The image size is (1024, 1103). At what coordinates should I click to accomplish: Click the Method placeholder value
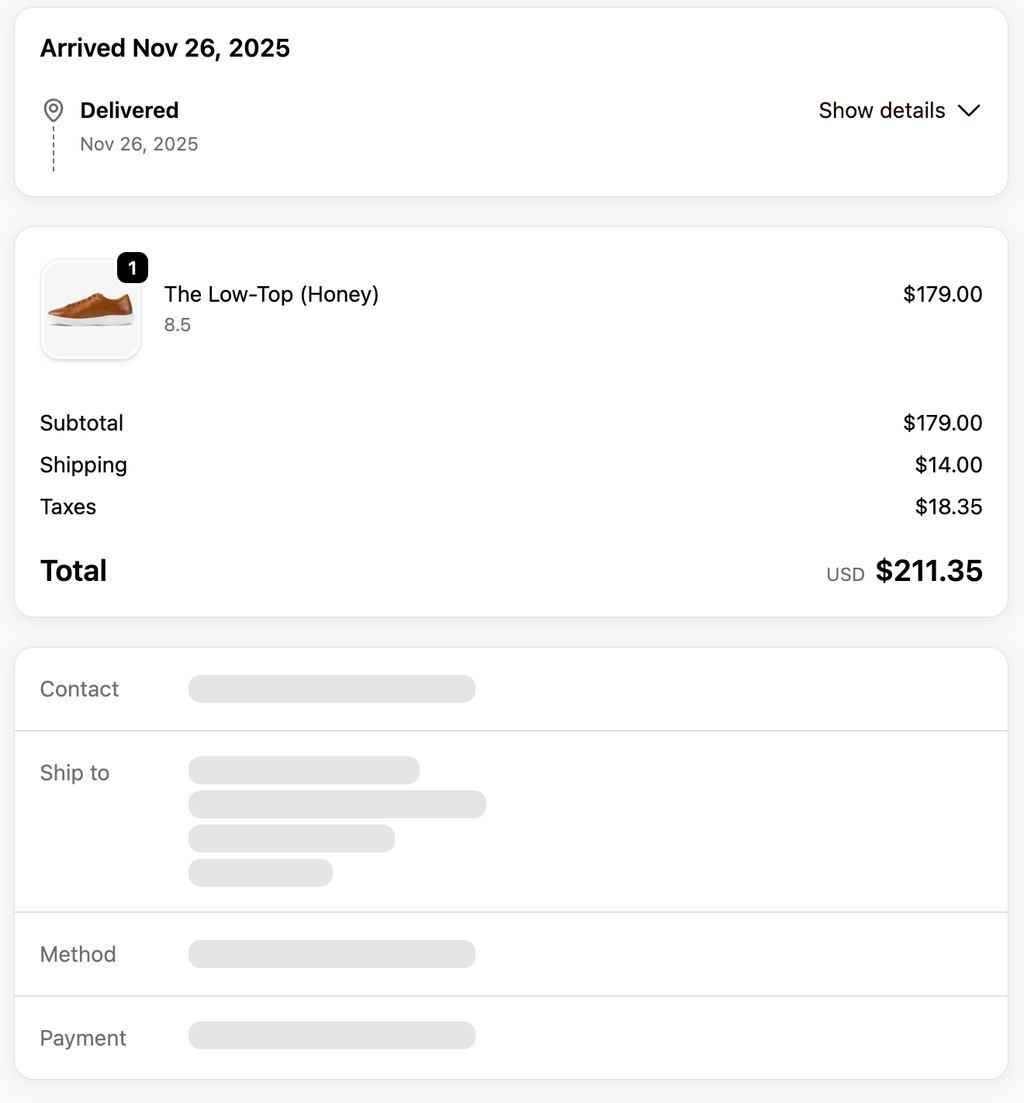point(332,954)
